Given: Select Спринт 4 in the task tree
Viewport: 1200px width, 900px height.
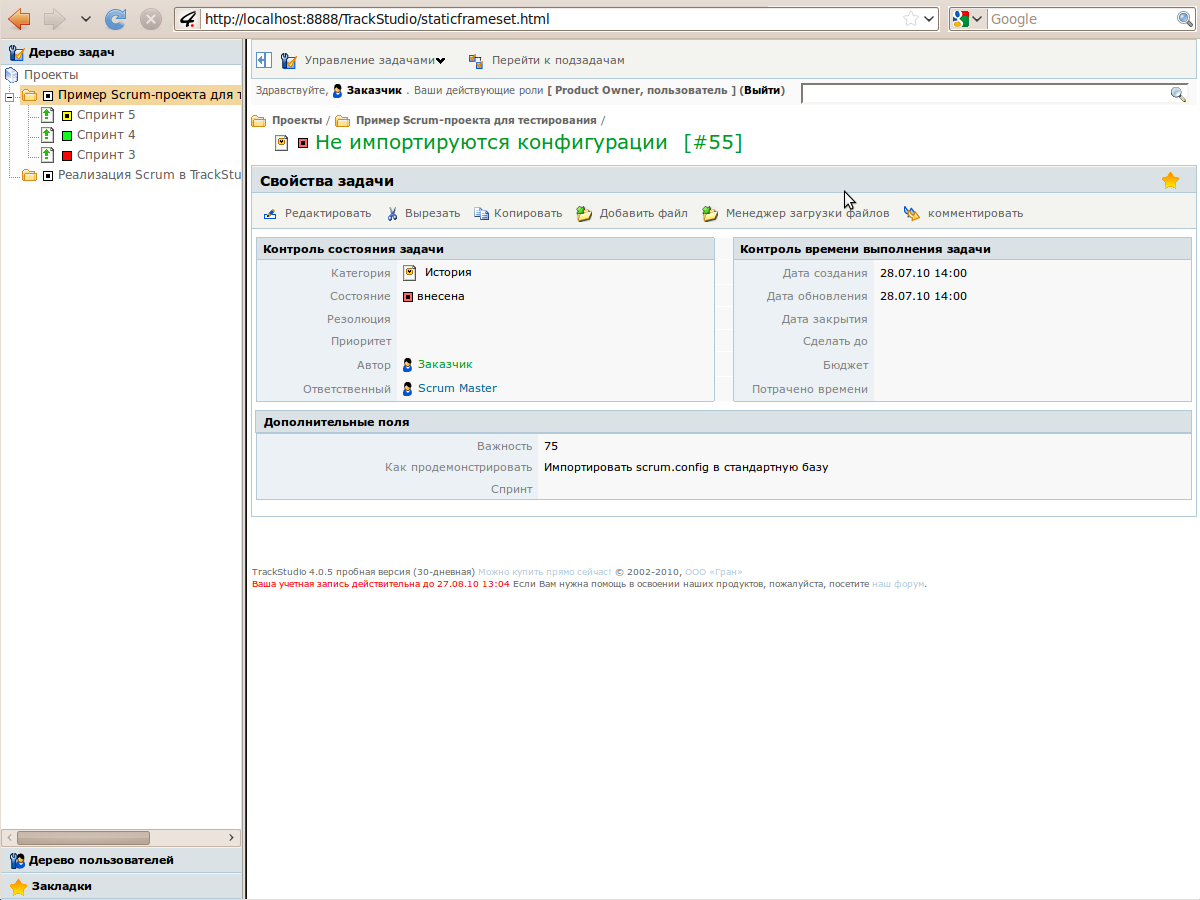Looking at the screenshot, I should (x=106, y=135).
